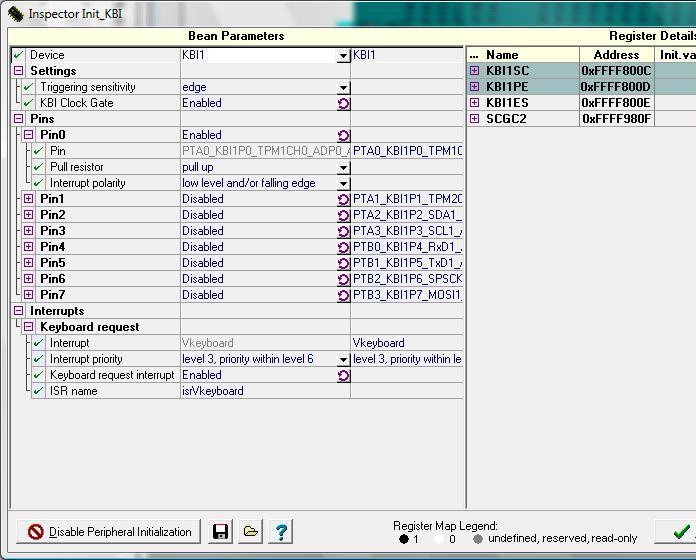Collapse the Interrupts group
The height and width of the screenshot is (560, 696).
pyautogui.click(x=19, y=311)
